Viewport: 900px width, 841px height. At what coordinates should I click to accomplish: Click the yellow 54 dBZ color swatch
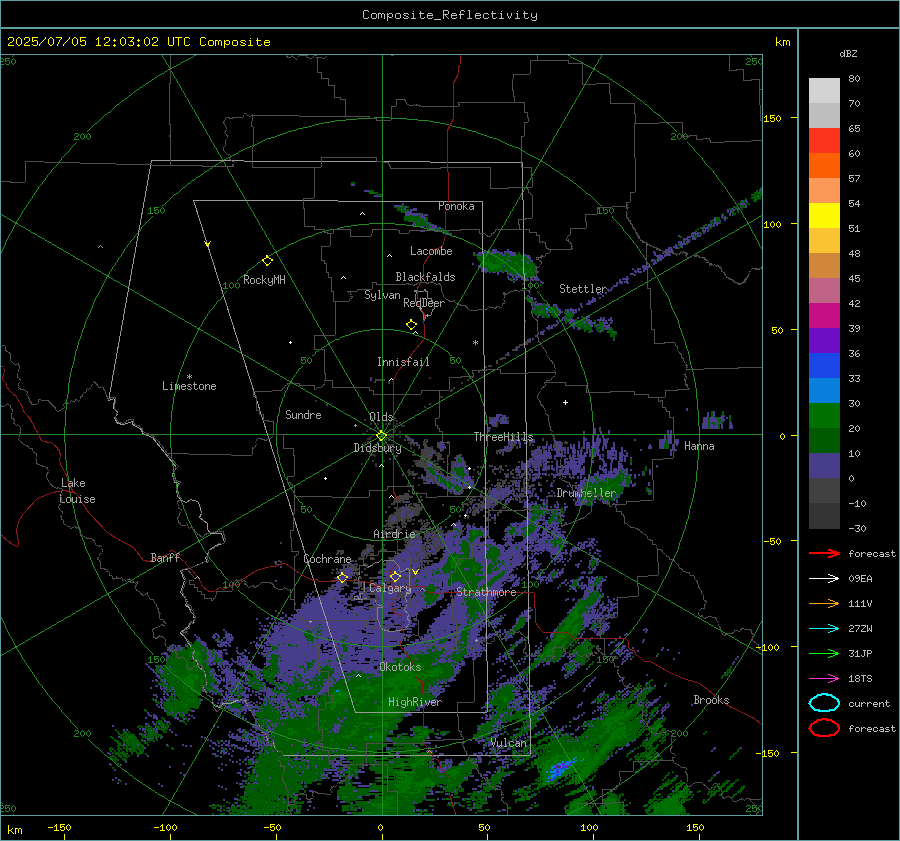pyautogui.click(x=824, y=215)
